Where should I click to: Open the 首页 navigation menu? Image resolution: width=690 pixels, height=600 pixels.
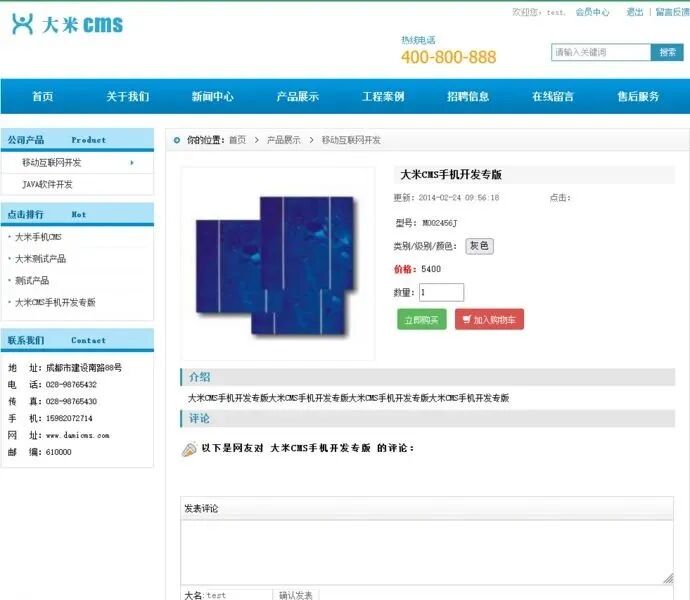coord(43,96)
